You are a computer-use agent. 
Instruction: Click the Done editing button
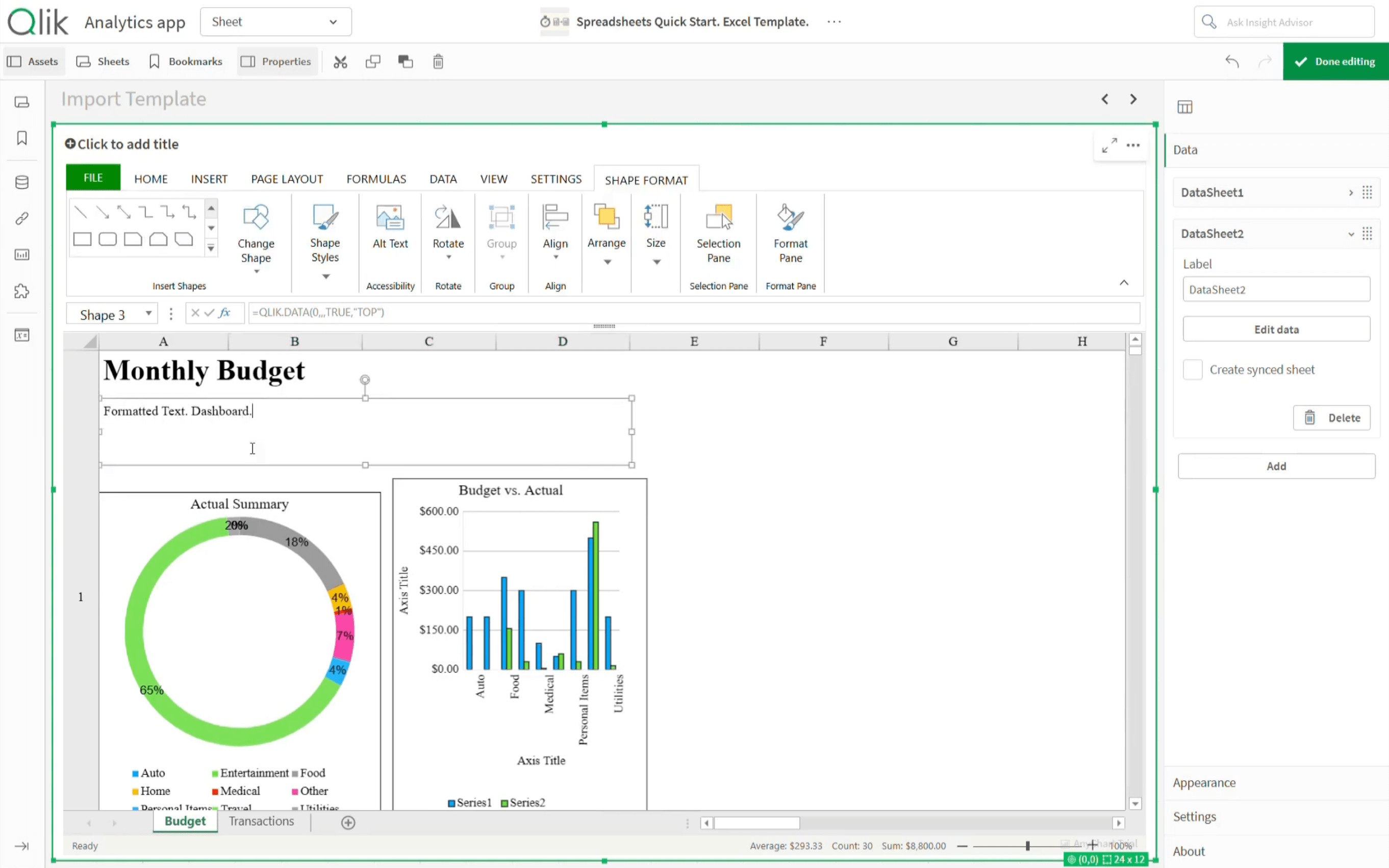point(1335,61)
